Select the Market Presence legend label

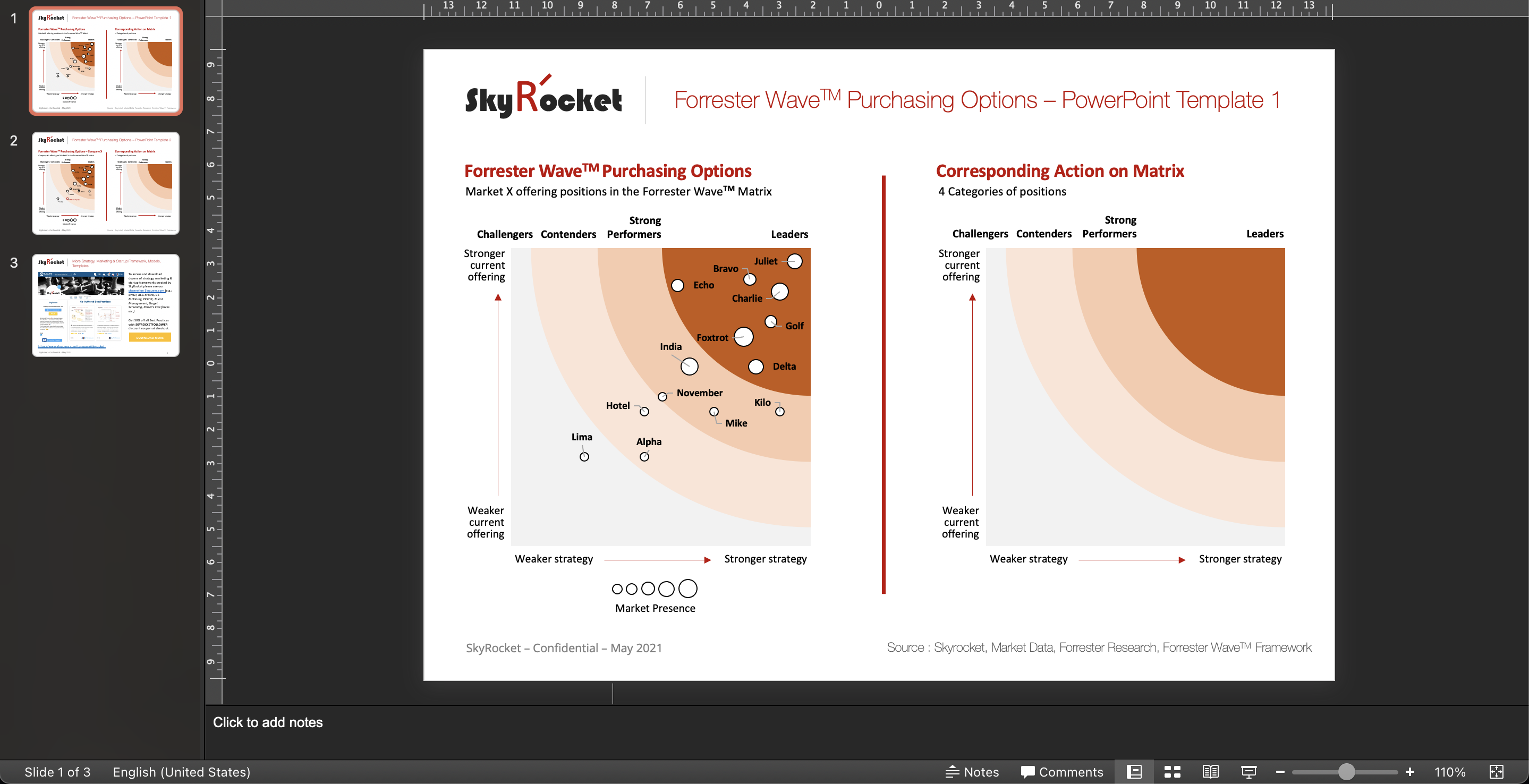655,608
